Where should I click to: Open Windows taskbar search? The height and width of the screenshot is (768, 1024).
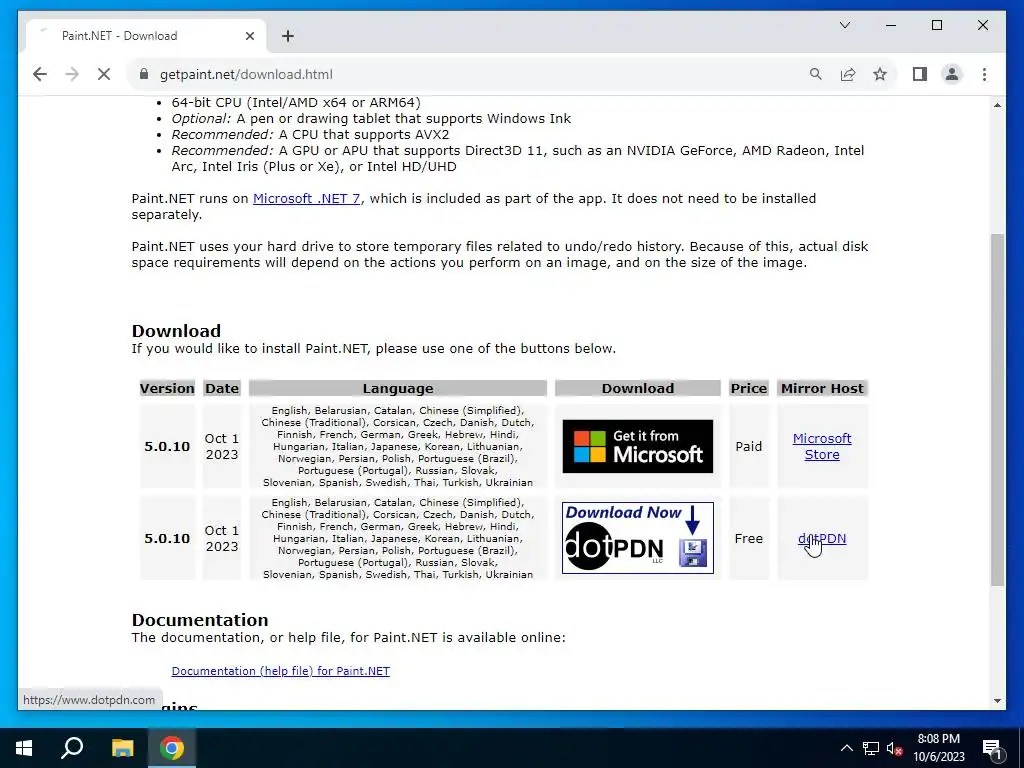(72, 748)
